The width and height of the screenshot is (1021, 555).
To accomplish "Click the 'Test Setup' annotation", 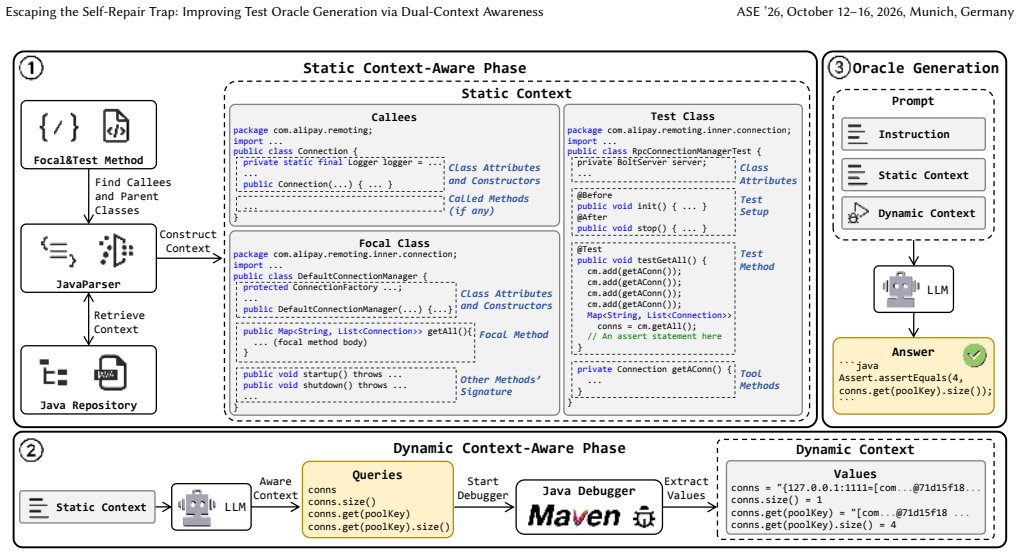I will 754,206.
